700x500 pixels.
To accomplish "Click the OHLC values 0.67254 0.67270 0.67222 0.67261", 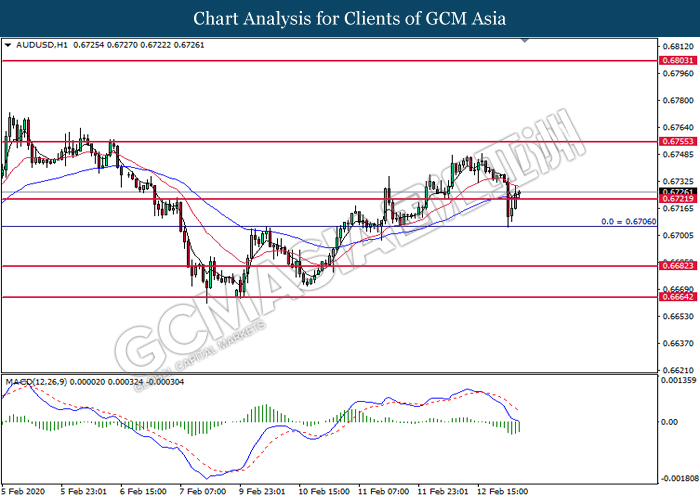I will click(x=139, y=45).
